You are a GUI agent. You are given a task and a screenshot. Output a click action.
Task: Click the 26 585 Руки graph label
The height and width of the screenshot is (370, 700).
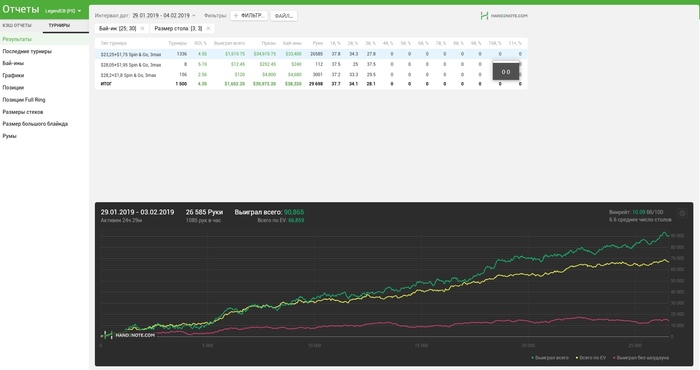[x=204, y=212]
